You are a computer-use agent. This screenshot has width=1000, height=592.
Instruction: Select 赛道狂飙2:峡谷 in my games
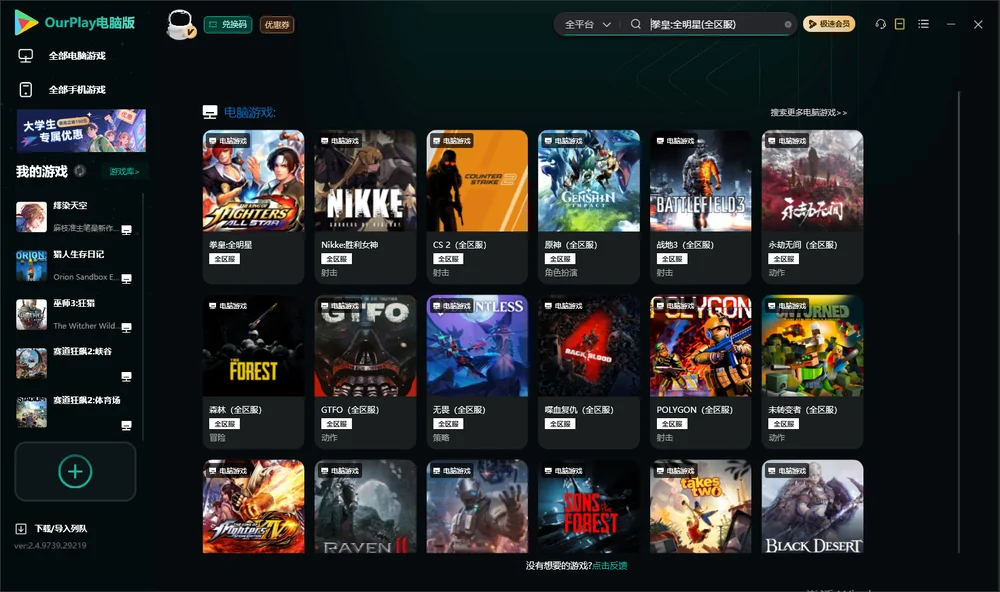pos(74,363)
